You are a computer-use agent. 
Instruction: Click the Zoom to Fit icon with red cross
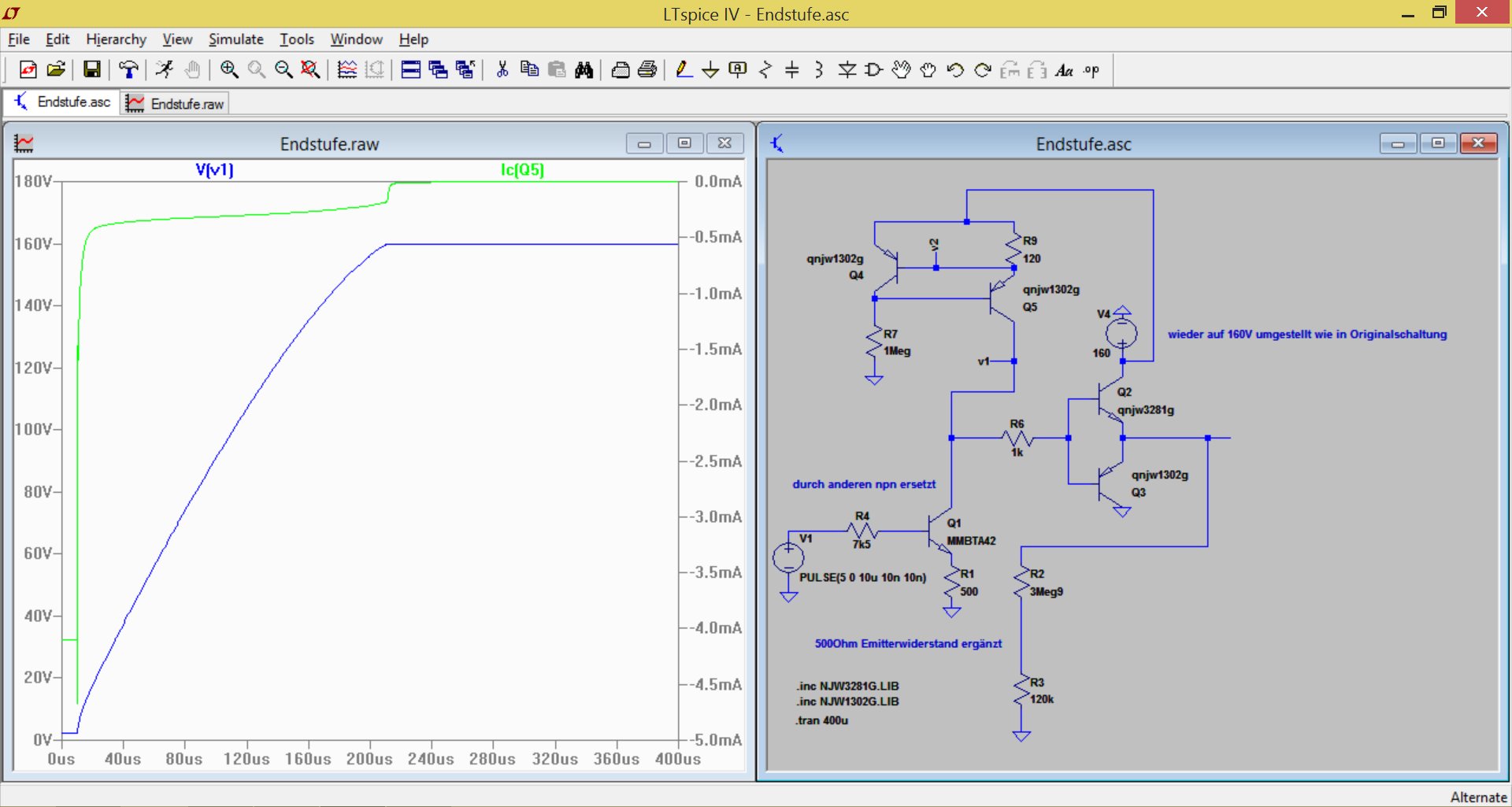click(311, 70)
